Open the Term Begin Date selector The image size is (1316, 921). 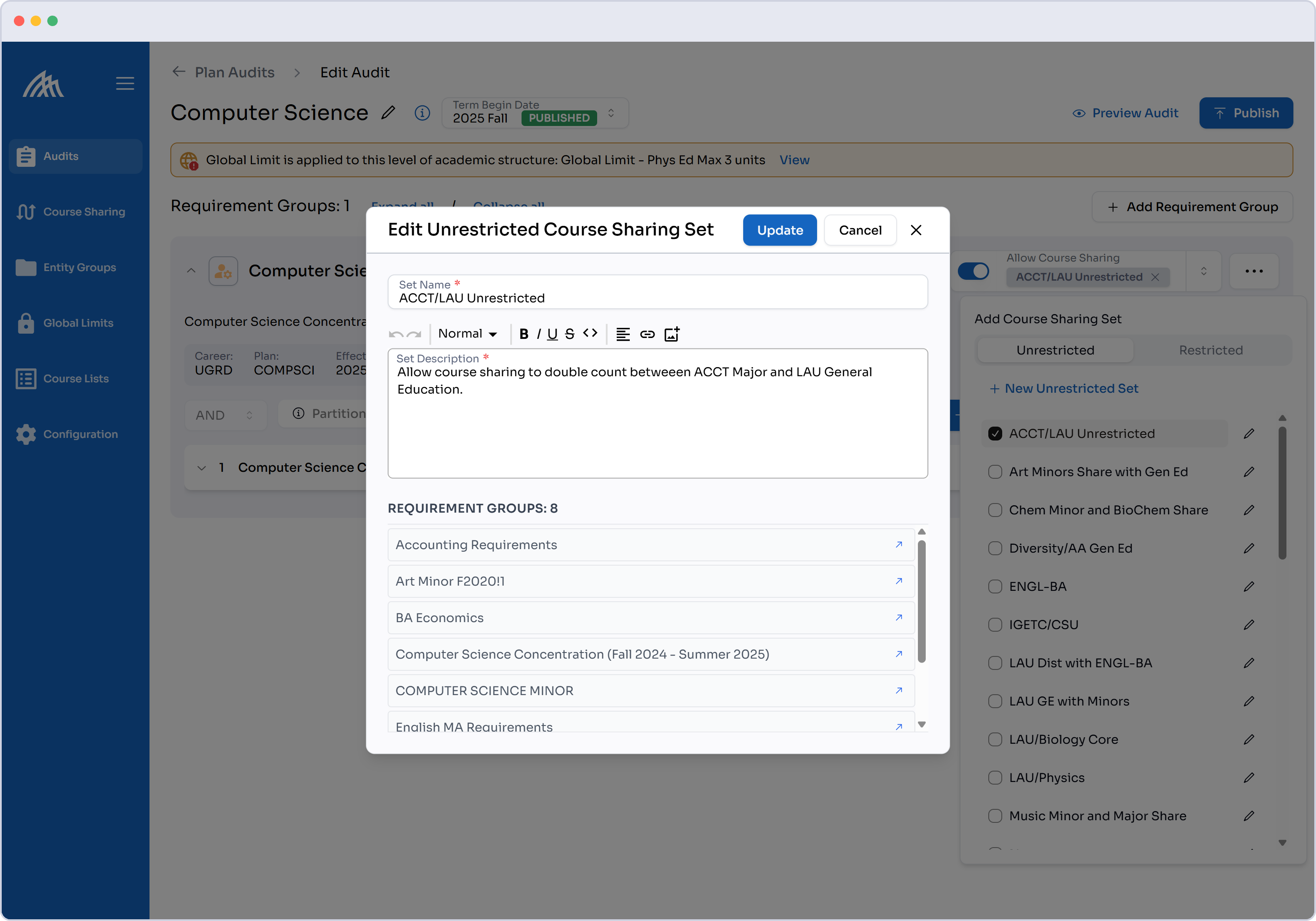[x=611, y=113]
